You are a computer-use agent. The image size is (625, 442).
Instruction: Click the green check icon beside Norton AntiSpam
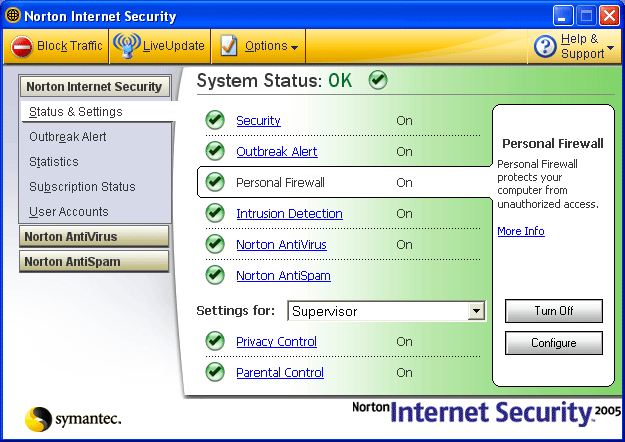[x=215, y=275]
